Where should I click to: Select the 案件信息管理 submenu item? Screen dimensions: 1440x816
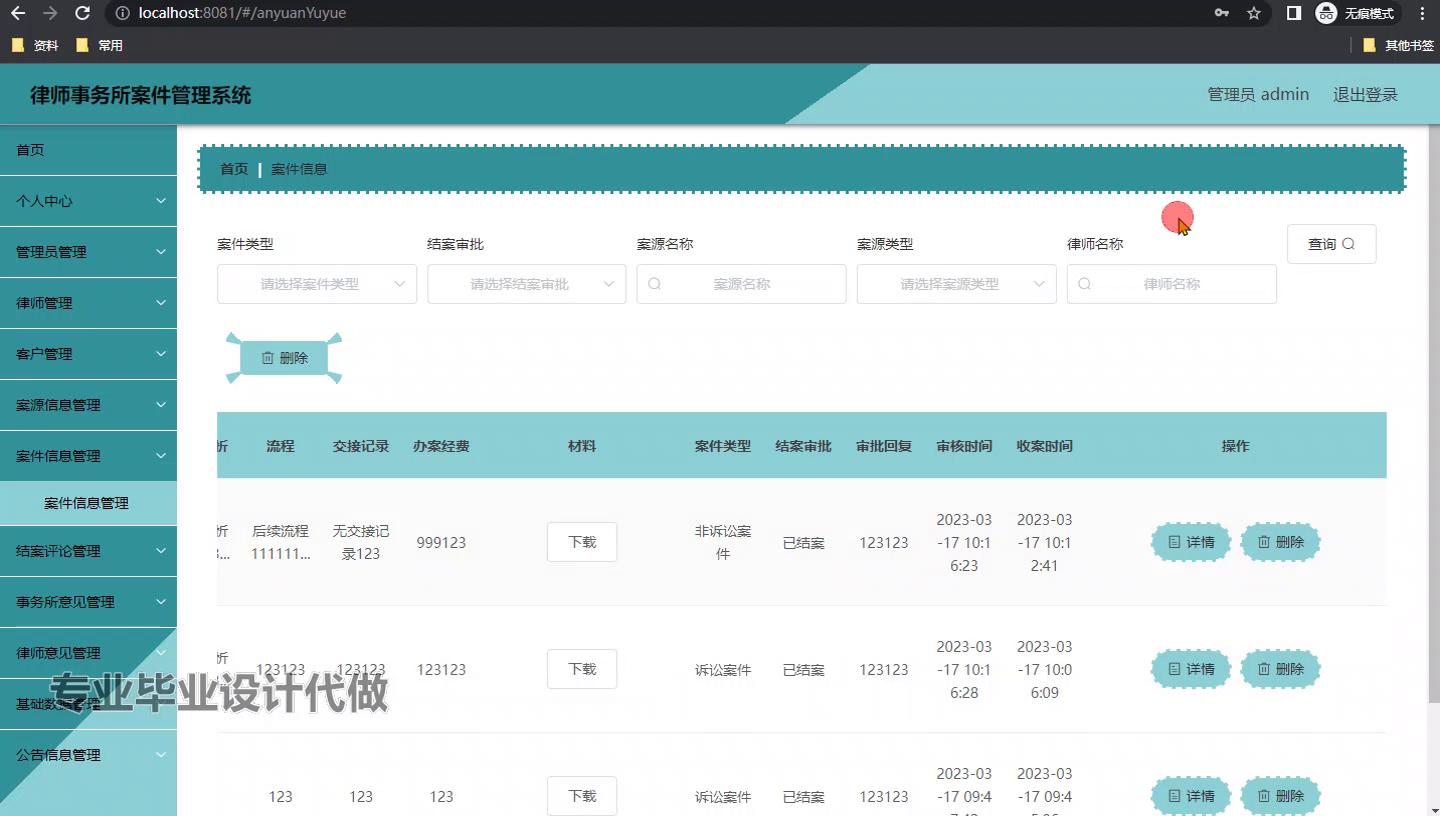(x=88, y=503)
